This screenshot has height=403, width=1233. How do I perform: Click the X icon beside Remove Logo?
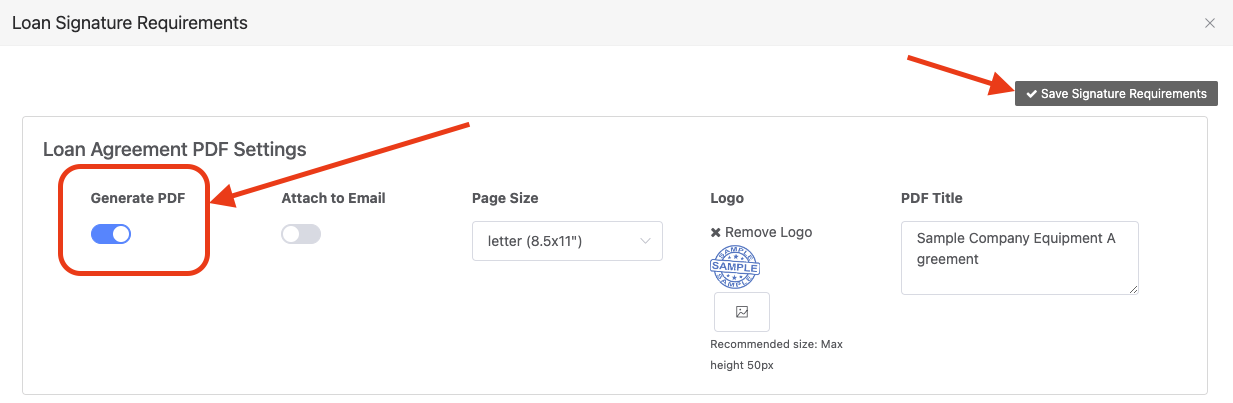pos(715,232)
